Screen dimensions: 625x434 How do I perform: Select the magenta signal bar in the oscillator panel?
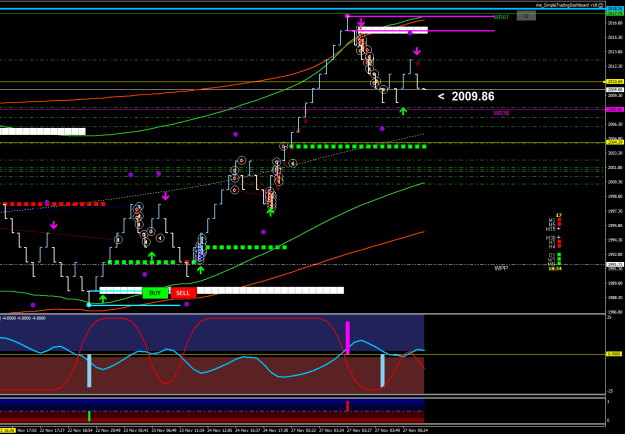(x=348, y=338)
